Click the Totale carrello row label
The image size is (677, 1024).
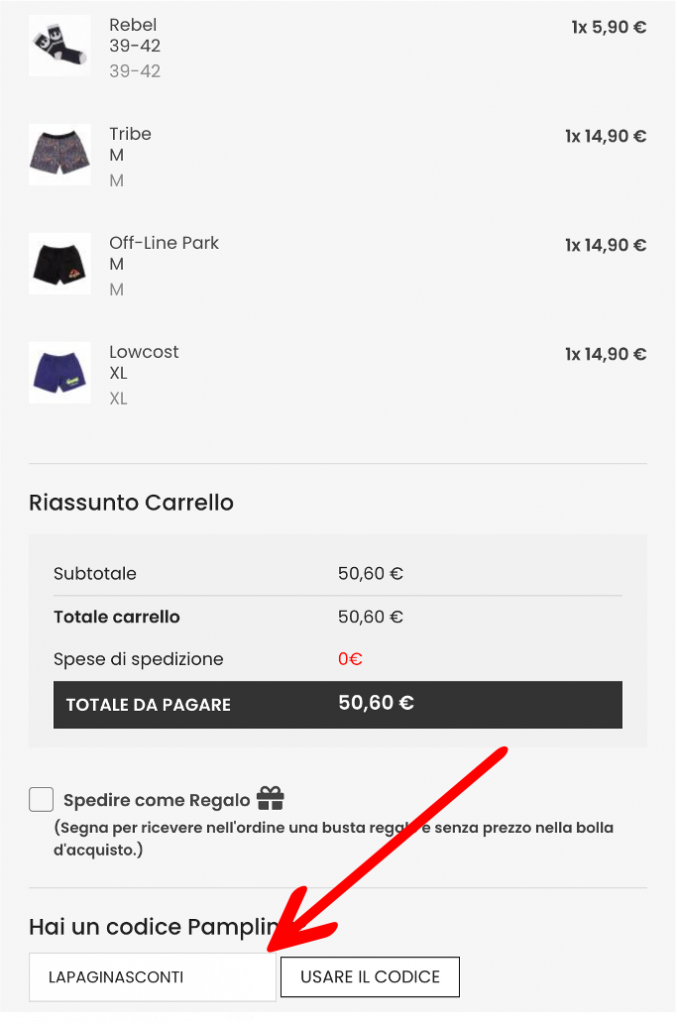point(117,617)
